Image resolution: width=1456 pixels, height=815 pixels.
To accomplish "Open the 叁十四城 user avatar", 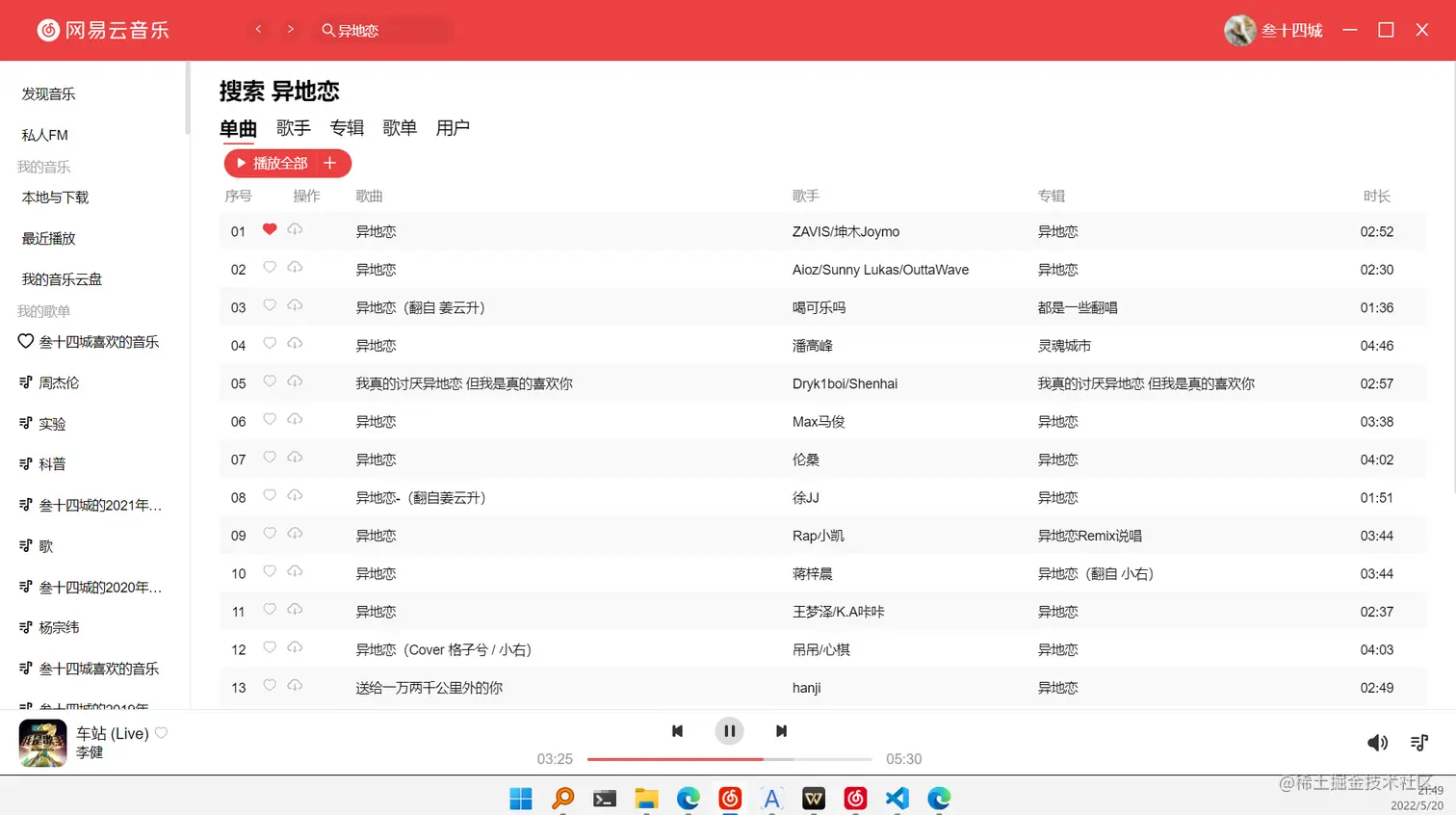I will point(1239,30).
